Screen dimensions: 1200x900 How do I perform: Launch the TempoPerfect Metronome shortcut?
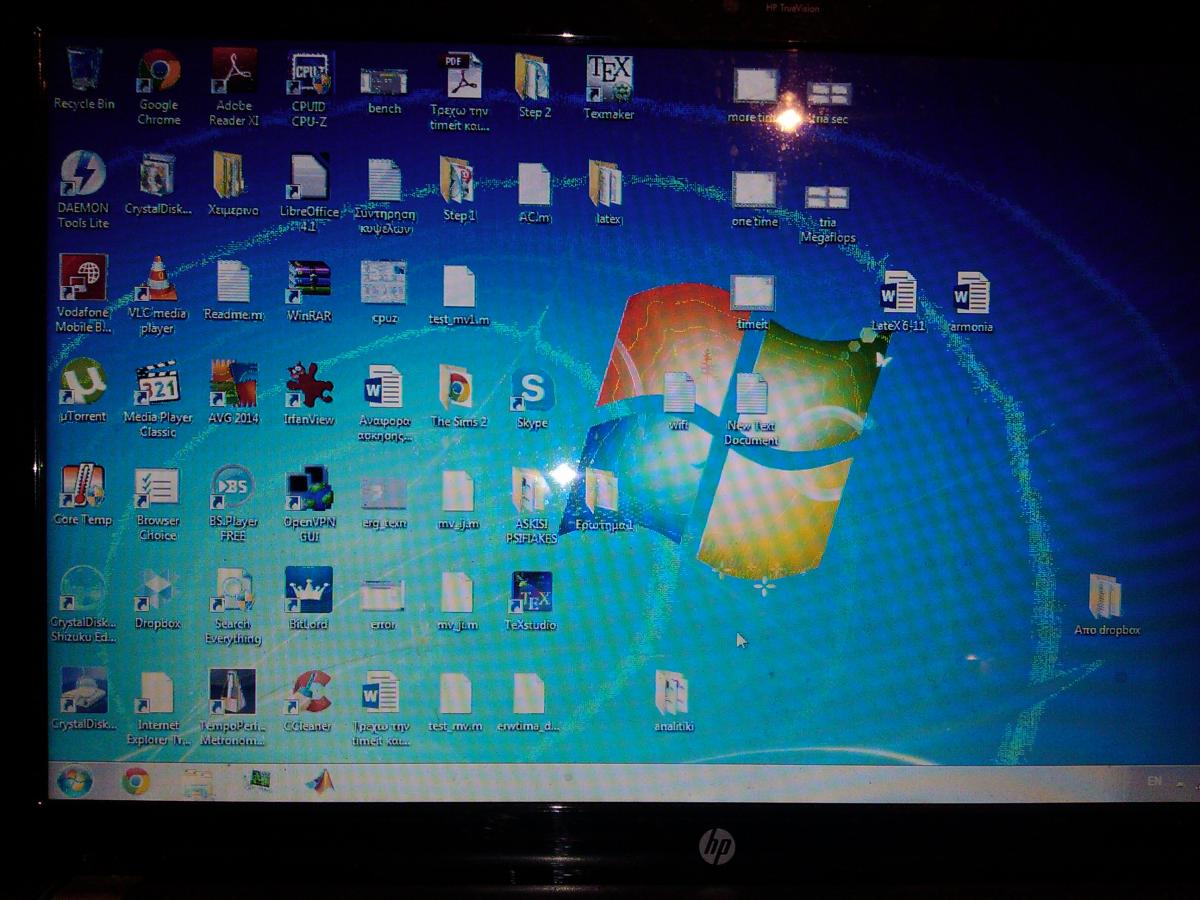(232, 693)
